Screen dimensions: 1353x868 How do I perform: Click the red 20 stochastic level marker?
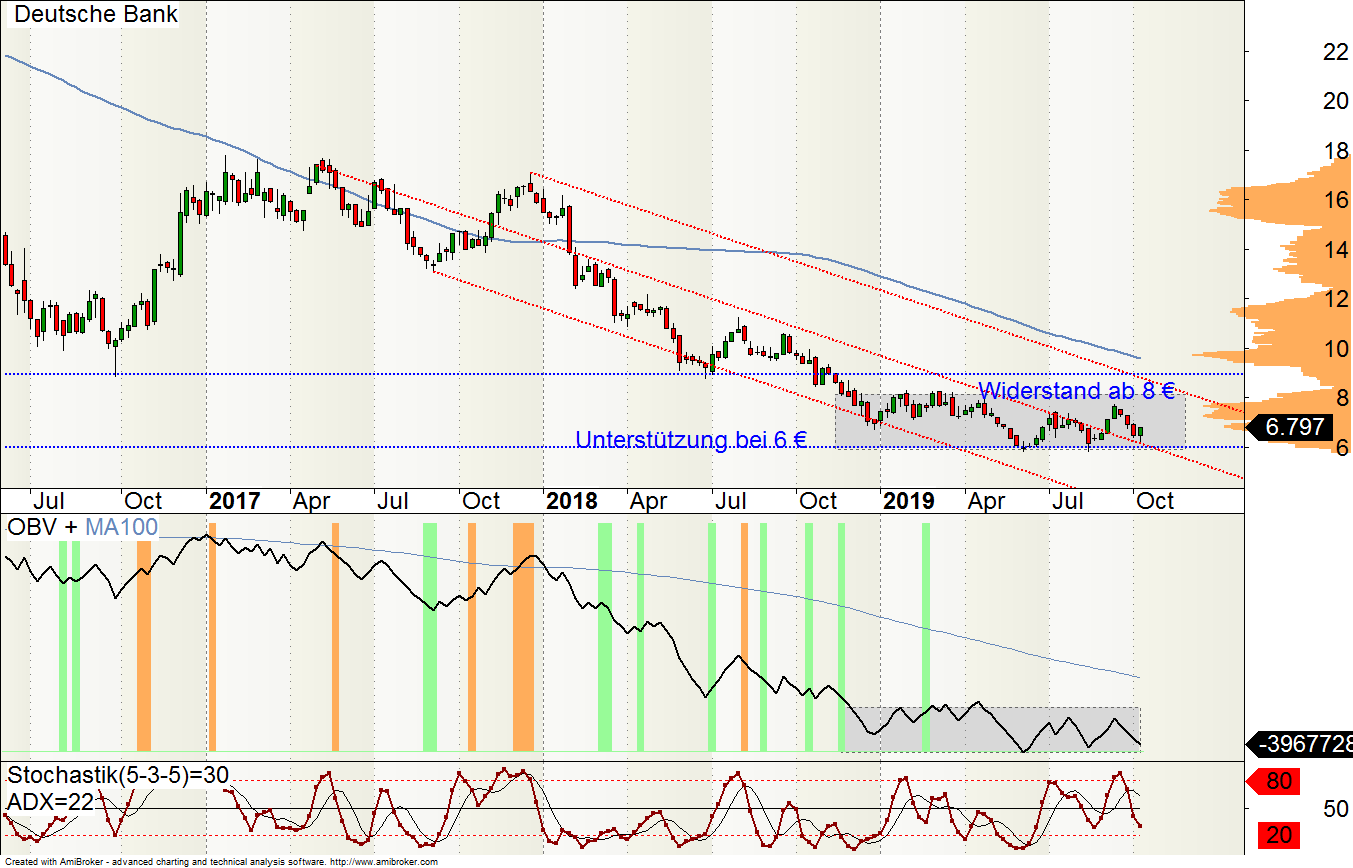tap(1279, 835)
